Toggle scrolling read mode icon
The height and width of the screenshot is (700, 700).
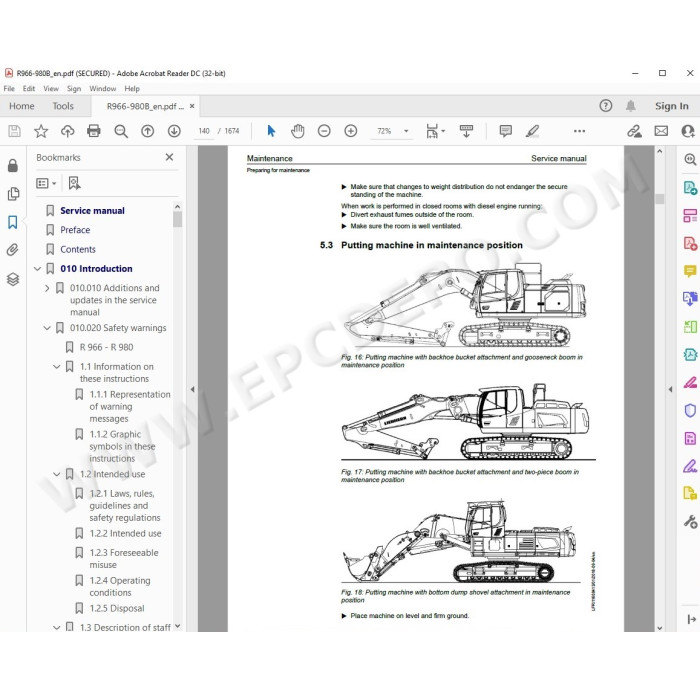pyautogui.click(x=466, y=131)
